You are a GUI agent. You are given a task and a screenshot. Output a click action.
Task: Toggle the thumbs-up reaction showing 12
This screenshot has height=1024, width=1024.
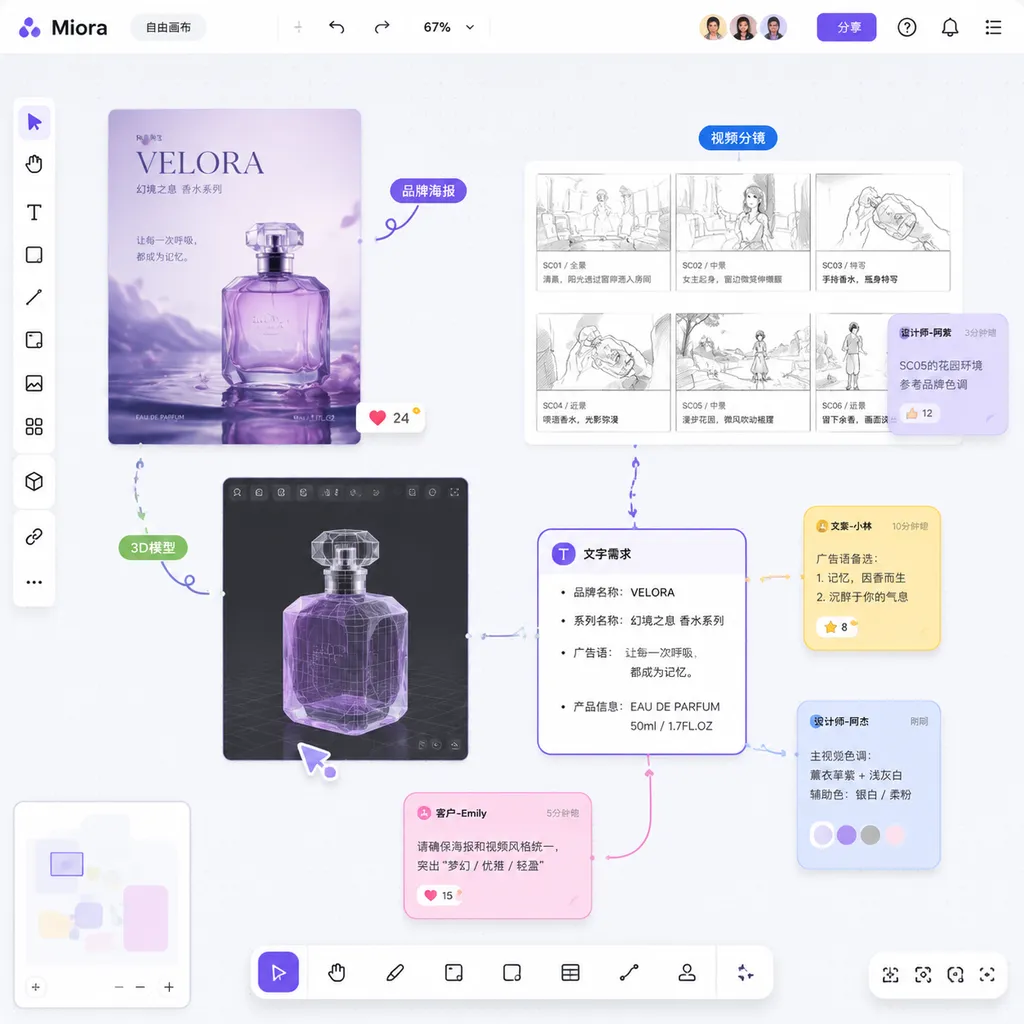[x=920, y=413]
